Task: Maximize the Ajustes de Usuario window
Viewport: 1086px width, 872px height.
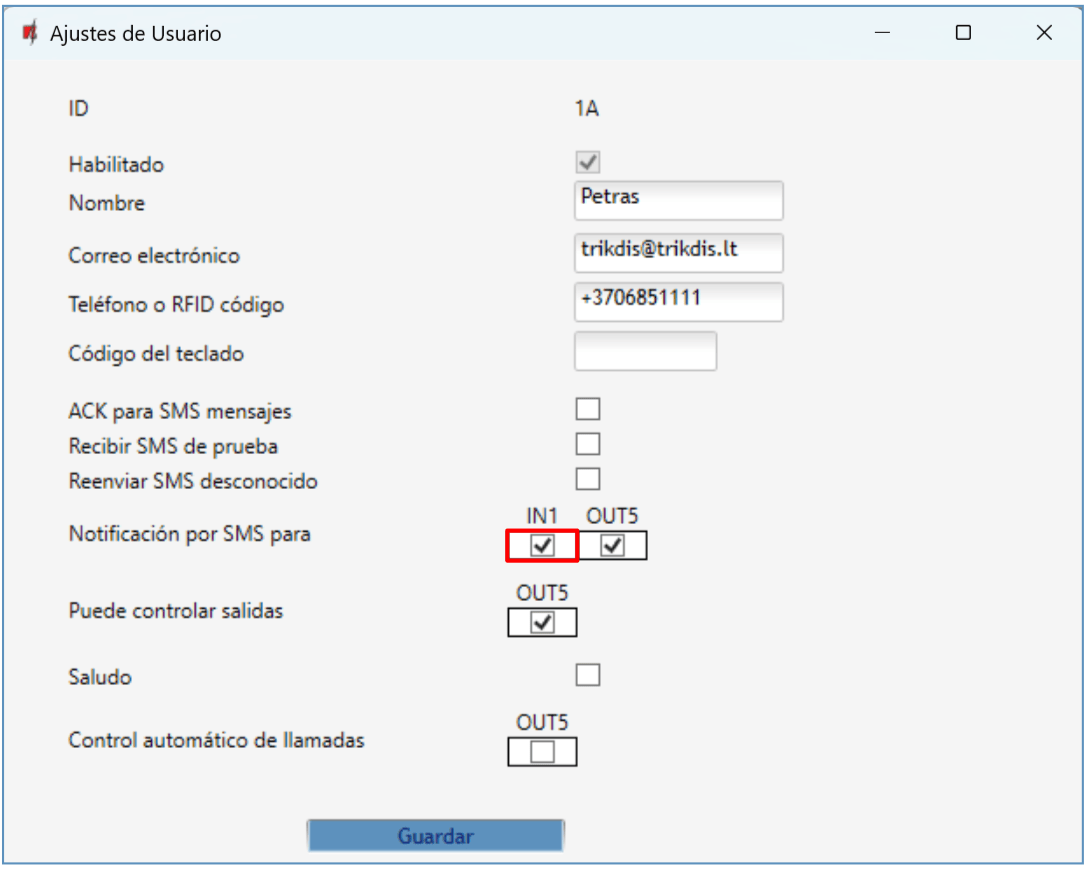Action: tap(963, 33)
